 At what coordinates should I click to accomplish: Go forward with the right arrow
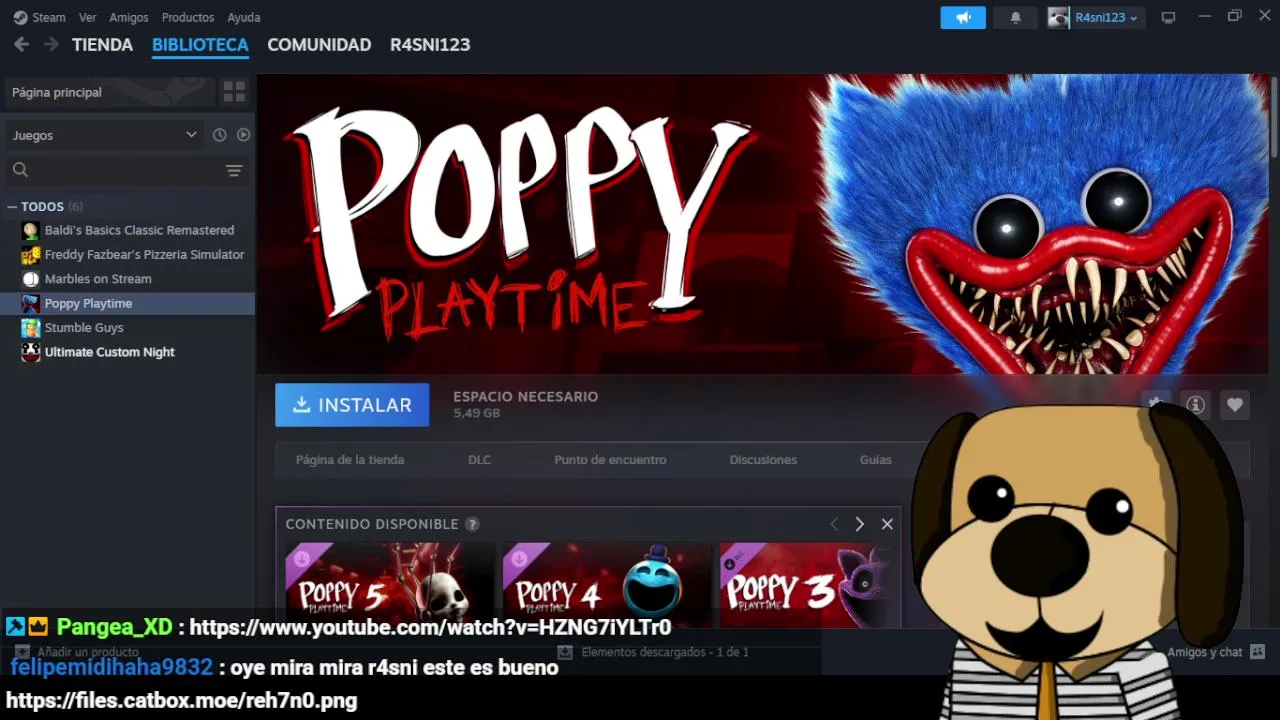tap(51, 44)
